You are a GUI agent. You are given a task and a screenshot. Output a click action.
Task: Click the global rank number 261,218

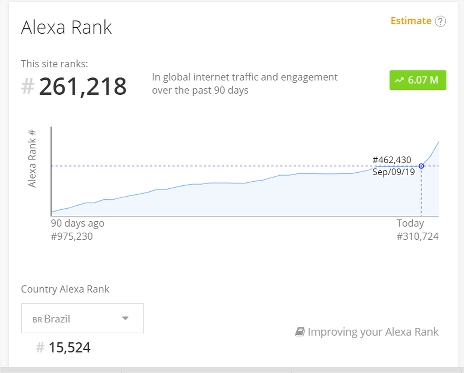(83, 86)
